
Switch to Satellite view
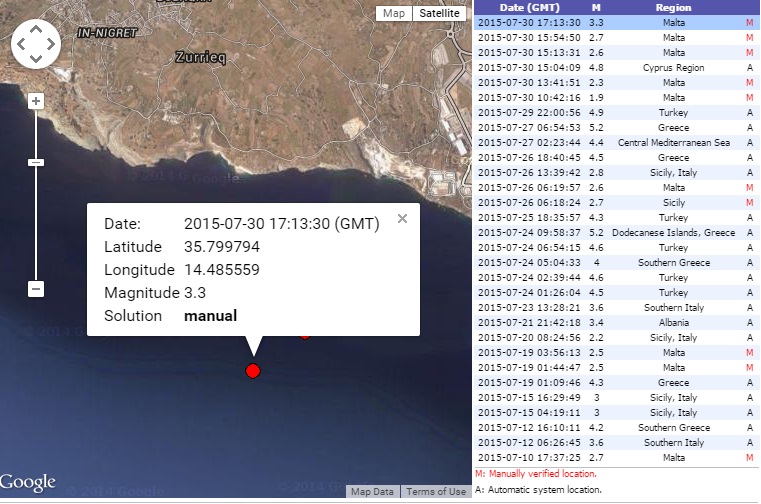pos(439,13)
